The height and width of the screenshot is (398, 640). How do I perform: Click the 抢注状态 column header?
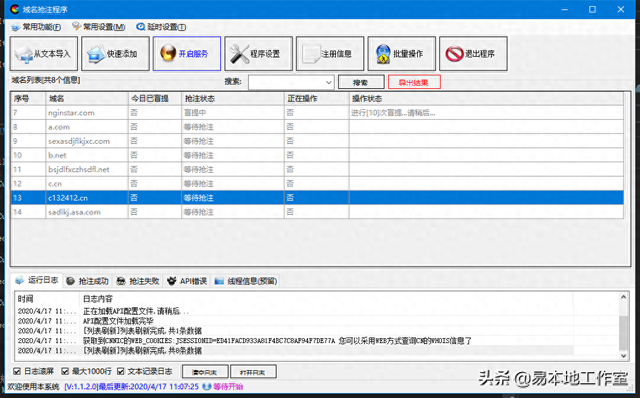pyautogui.click(x=233, y=98)
